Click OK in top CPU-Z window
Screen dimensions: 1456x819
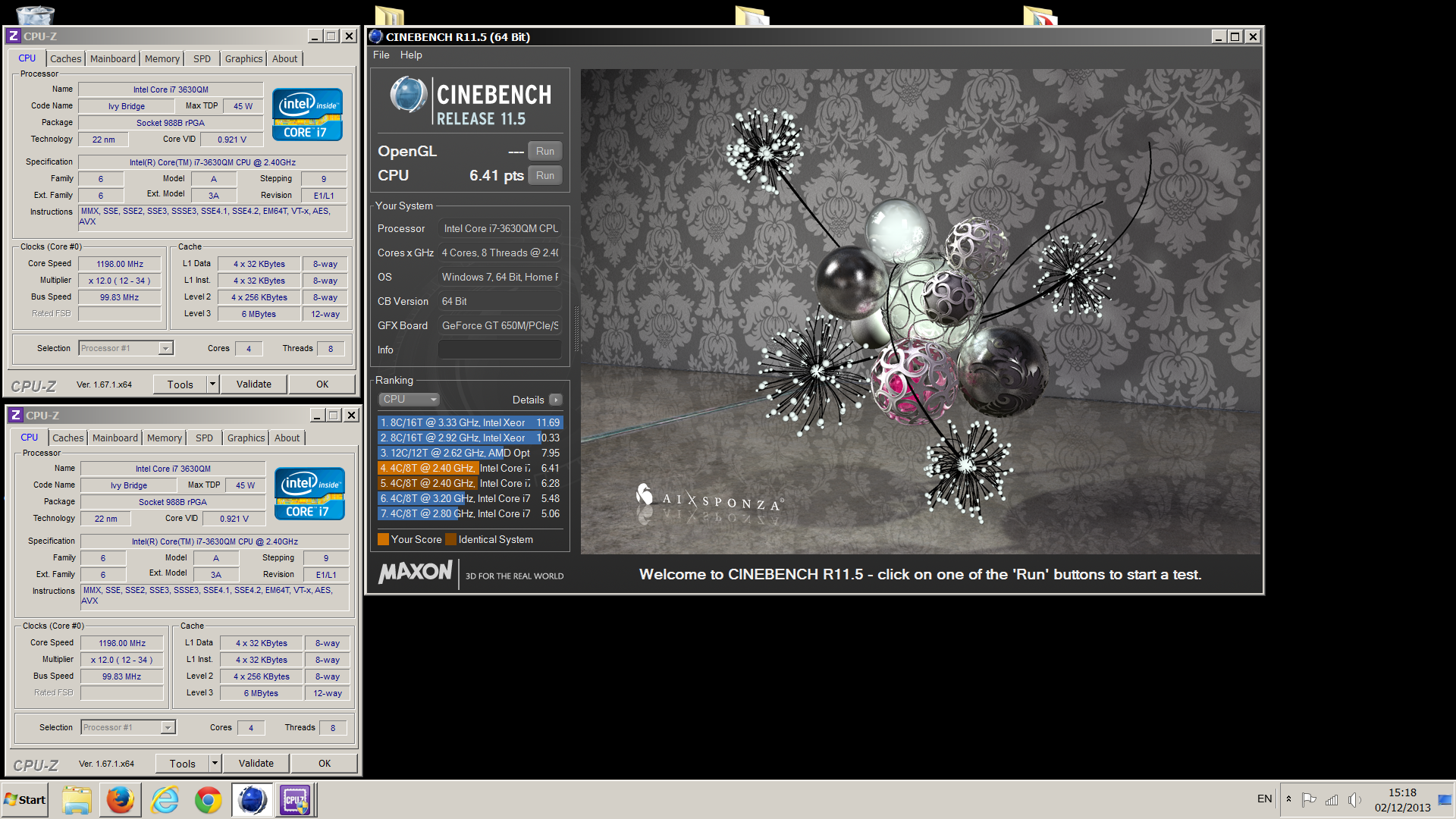click(322, 384)
